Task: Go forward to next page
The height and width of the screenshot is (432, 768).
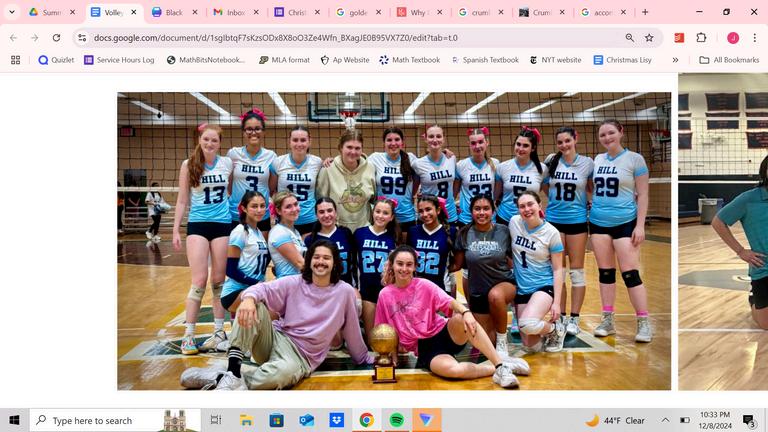Action: pyautogui.click(x=34, y=38)
